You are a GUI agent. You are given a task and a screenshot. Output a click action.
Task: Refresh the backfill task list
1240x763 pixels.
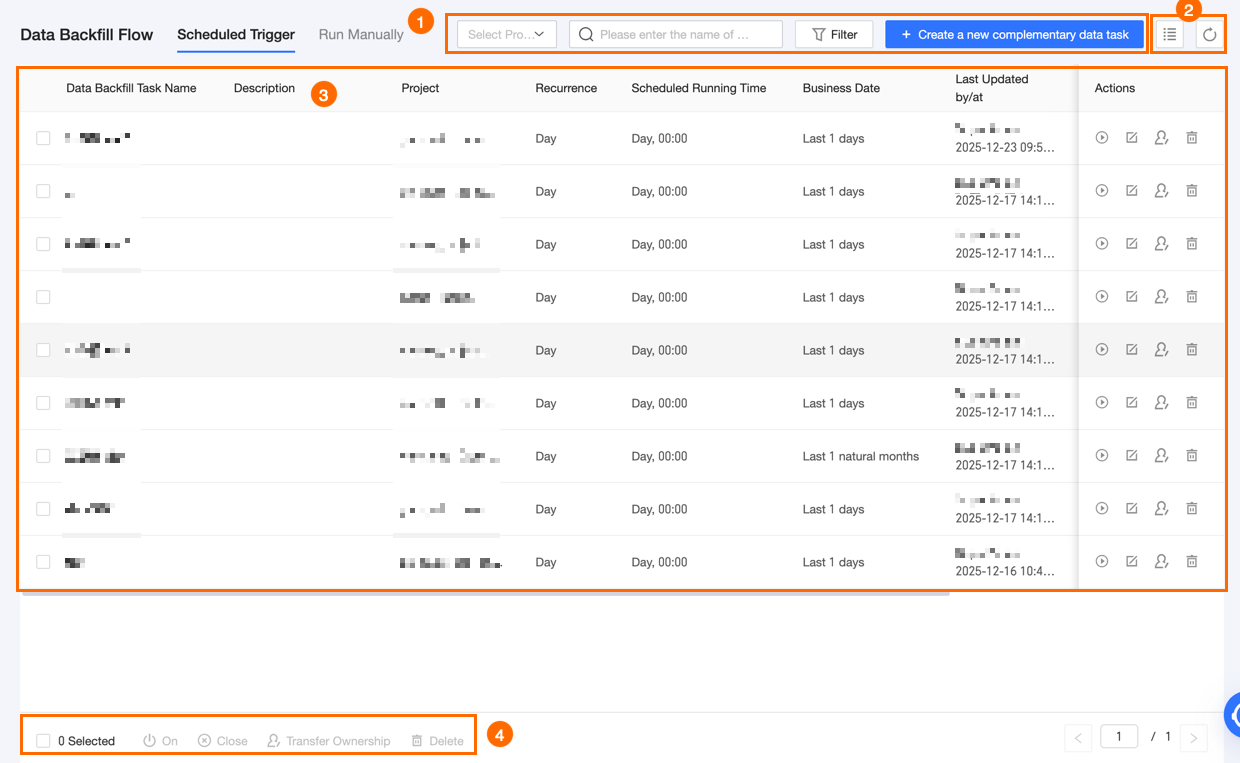pos(1210,35)
